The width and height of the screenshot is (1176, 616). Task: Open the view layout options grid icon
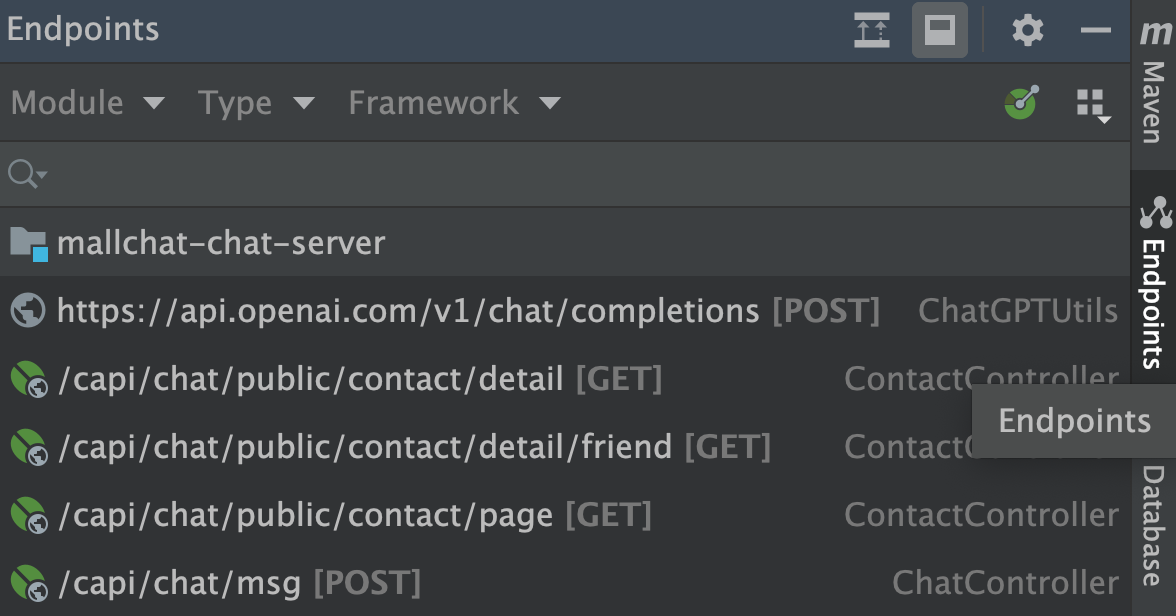[1092, 103]
